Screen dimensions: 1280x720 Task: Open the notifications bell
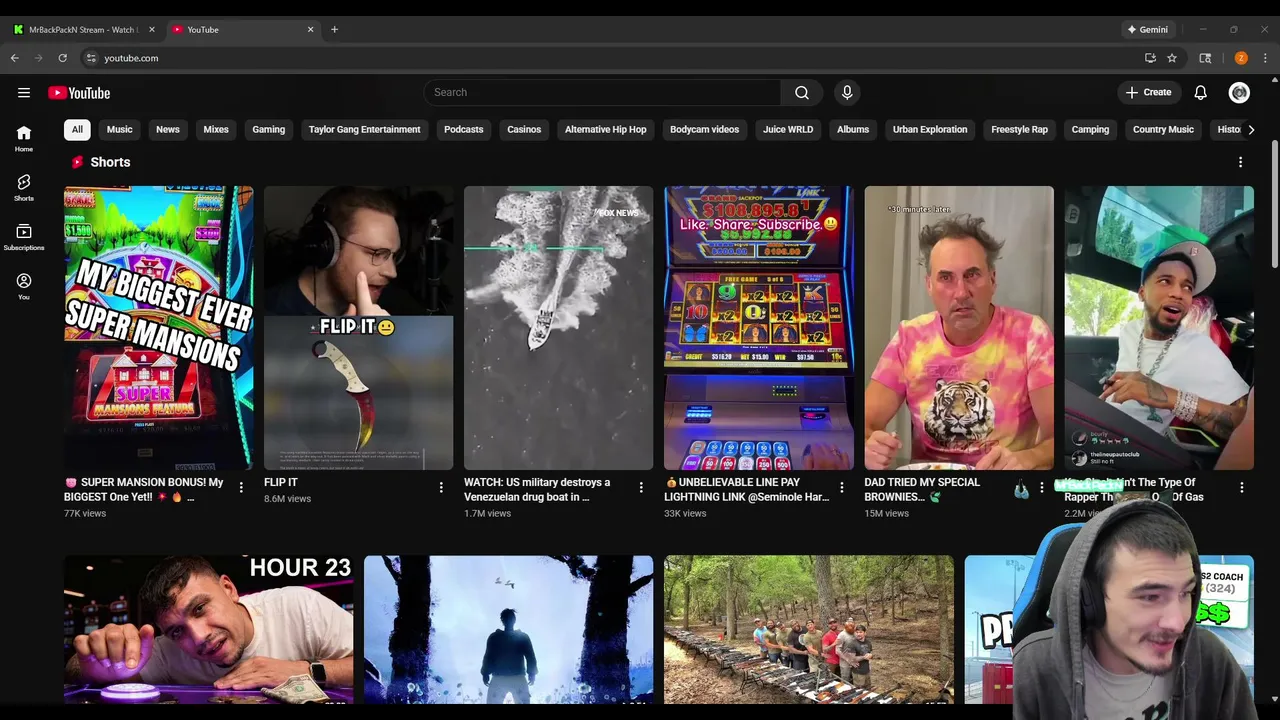tap(1200, 92)
